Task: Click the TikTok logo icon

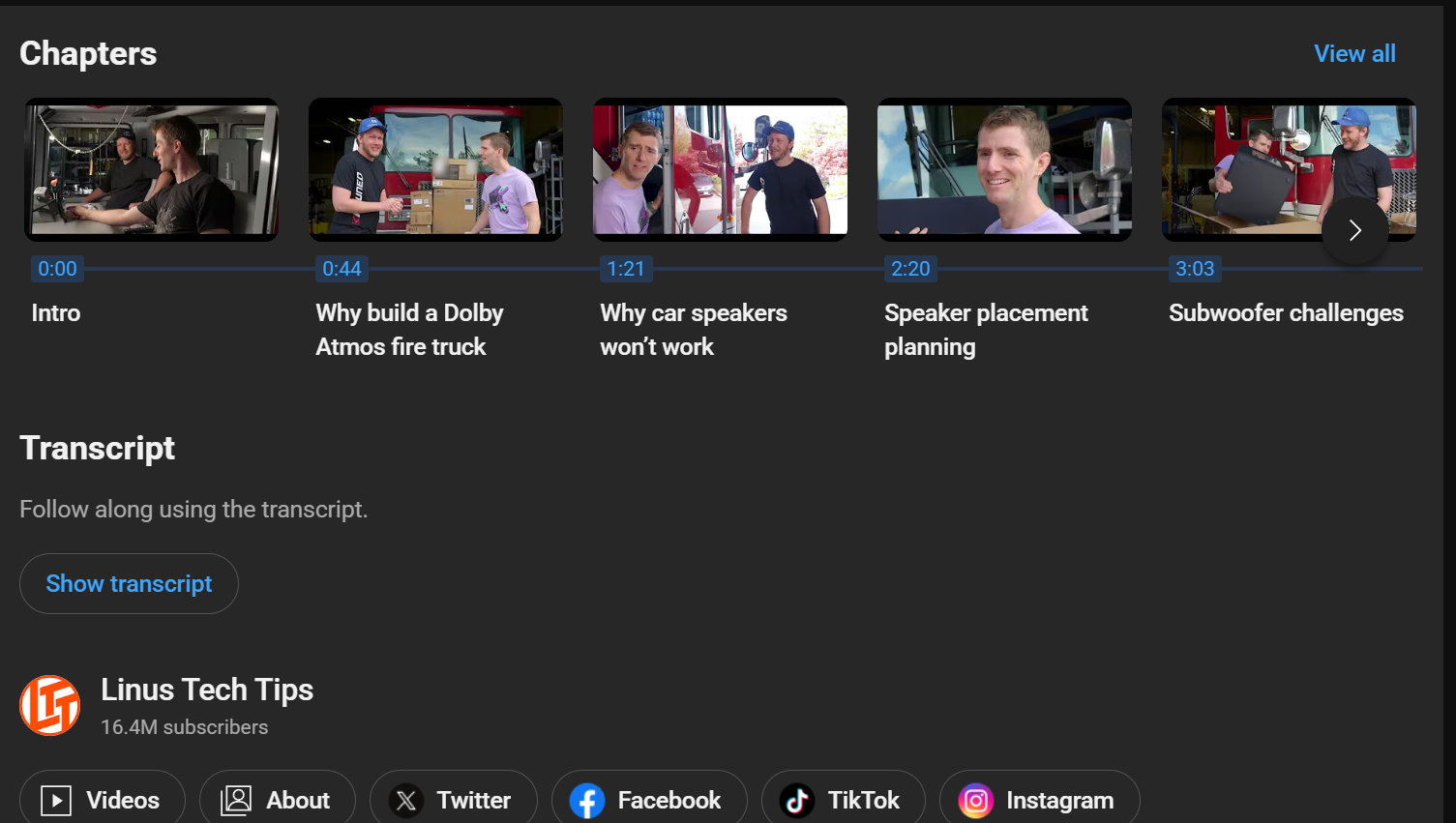Action: 797,801
